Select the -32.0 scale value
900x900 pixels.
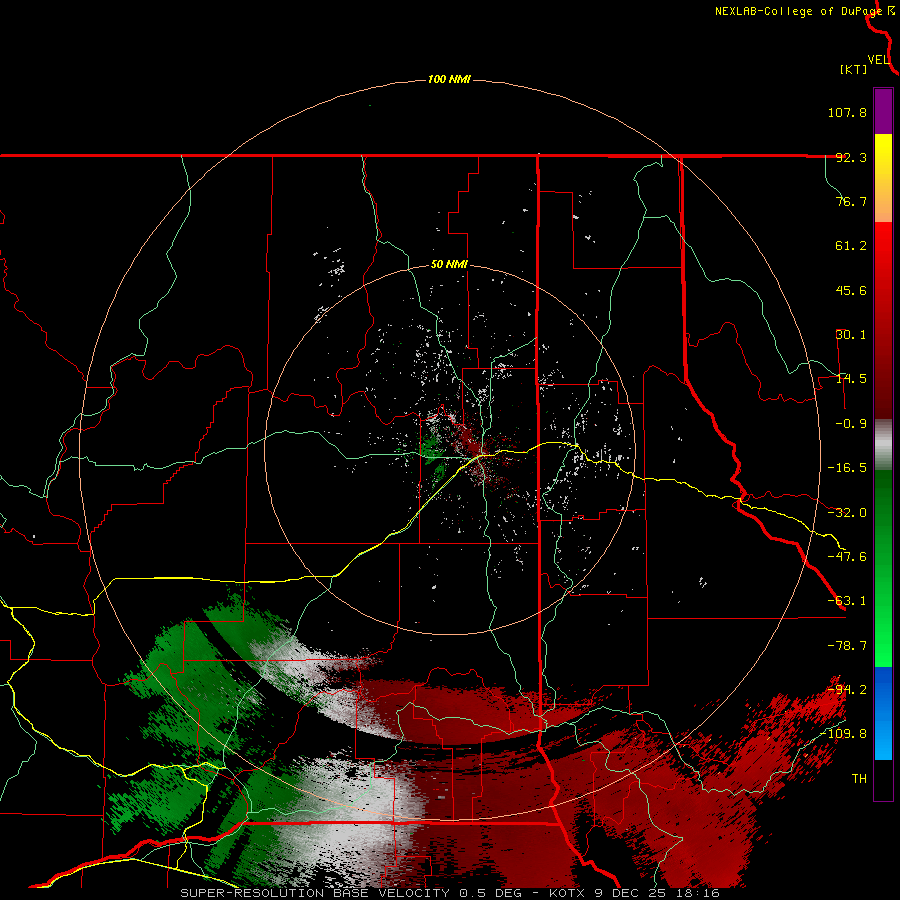tap(847, 513)
